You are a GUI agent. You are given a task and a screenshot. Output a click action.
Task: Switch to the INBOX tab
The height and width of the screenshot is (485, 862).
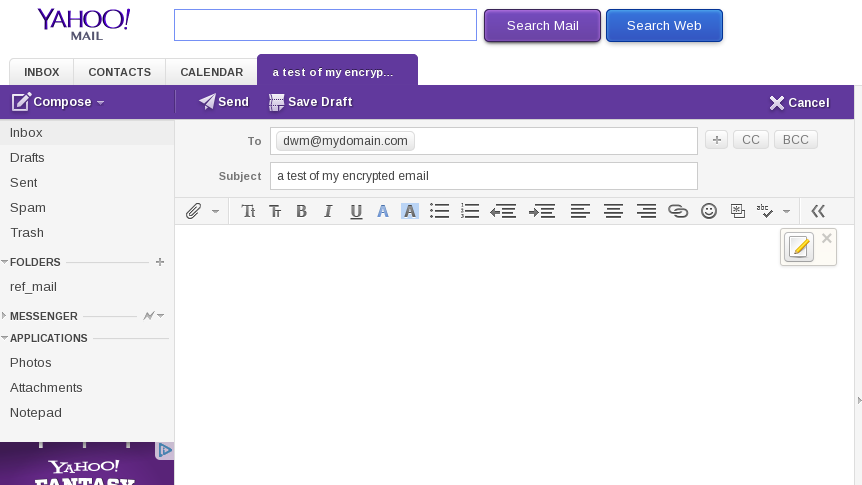pyautogui.click(x=42, y=72)
